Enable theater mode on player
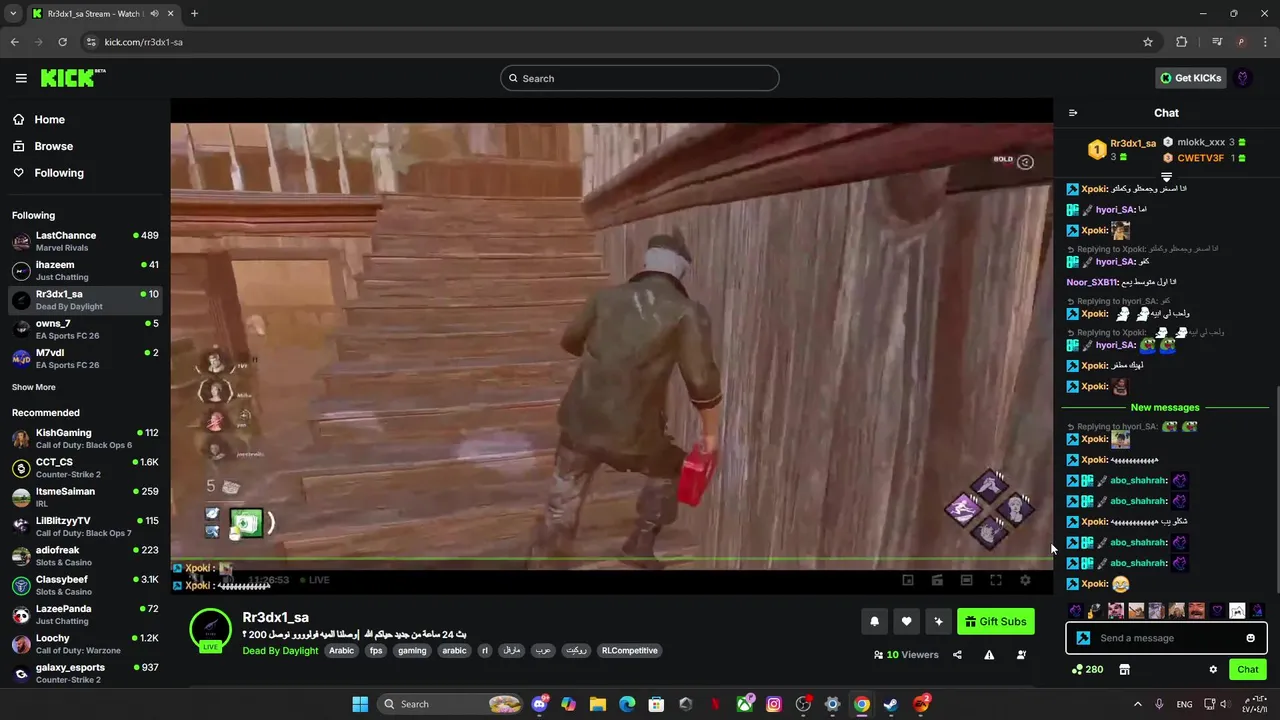 (x=966, y=580)
